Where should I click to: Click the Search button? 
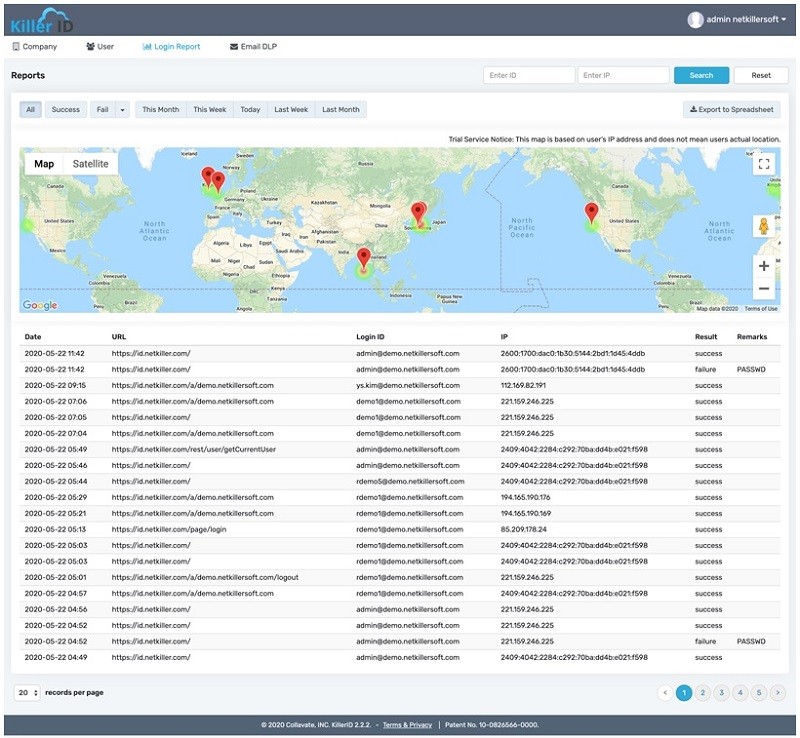tap(701, 75)
